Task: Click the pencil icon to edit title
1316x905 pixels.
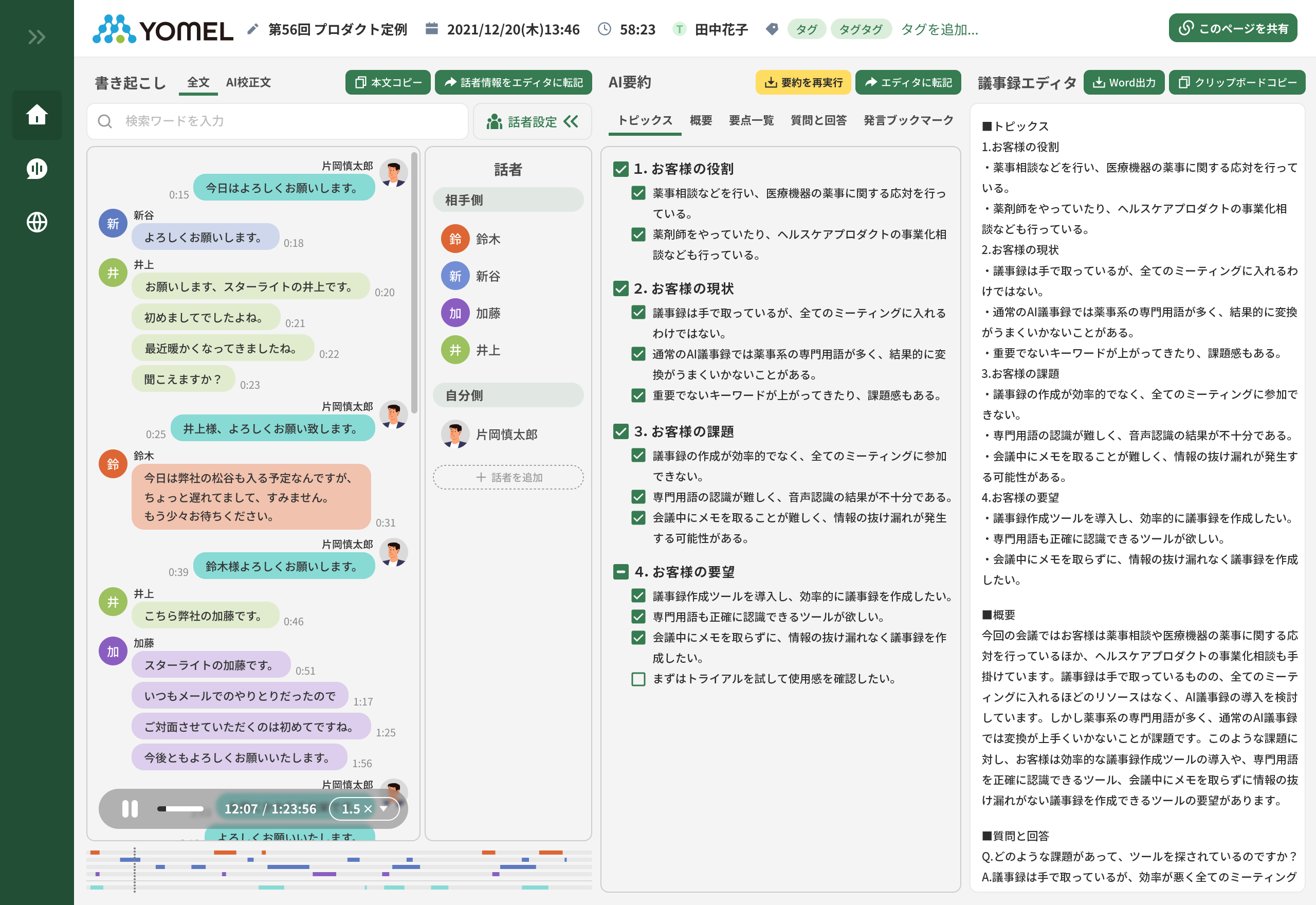Action: [253, 29]
